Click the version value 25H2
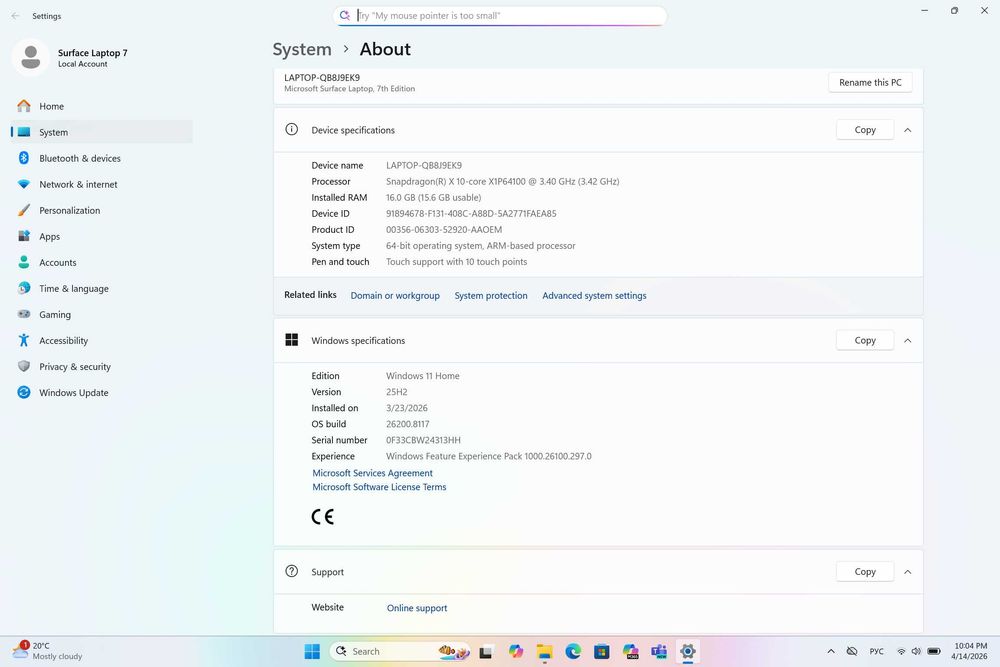 397,392
